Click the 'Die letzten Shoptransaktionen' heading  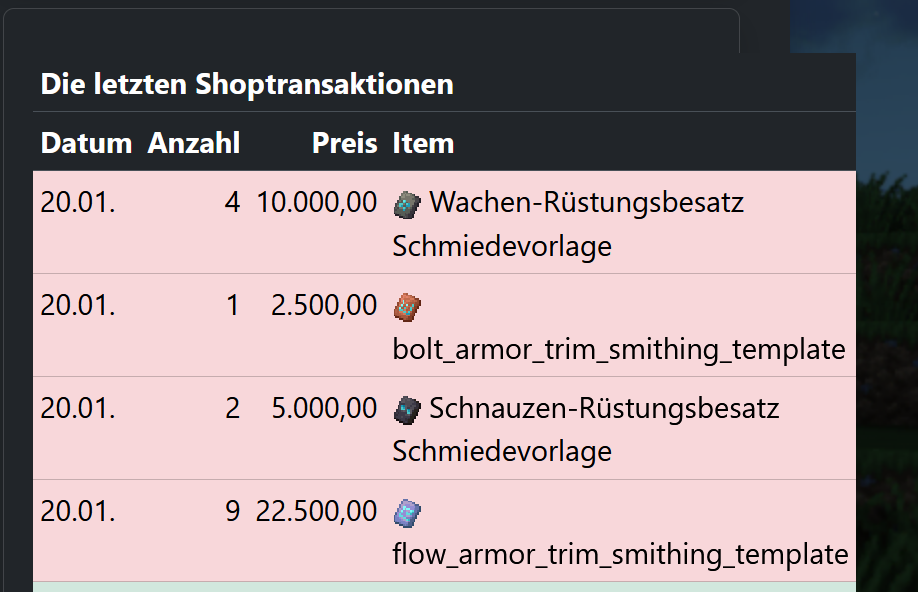point(247,84)
